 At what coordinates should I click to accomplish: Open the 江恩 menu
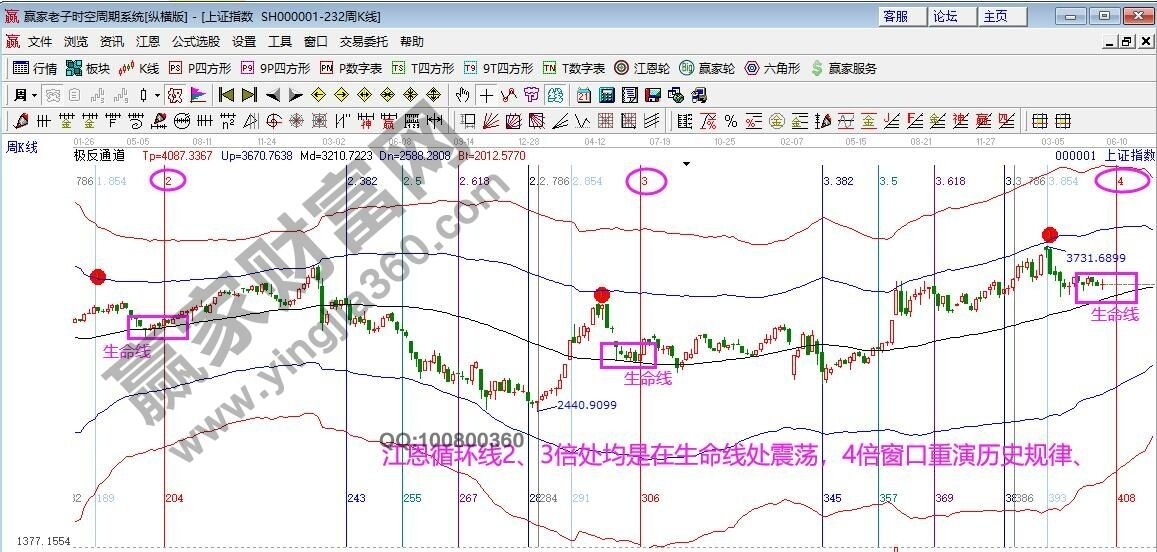(147, 42)
